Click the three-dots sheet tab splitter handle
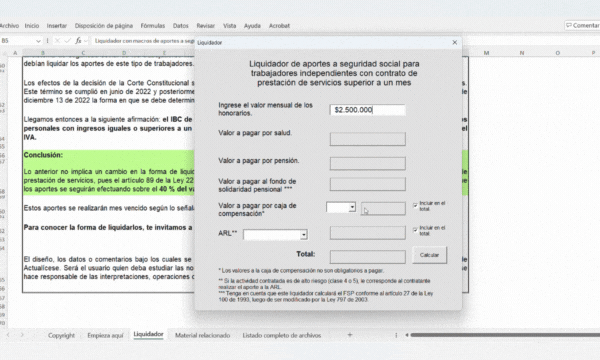This screenshot has height=360, width=600. [x=396, y=335]
